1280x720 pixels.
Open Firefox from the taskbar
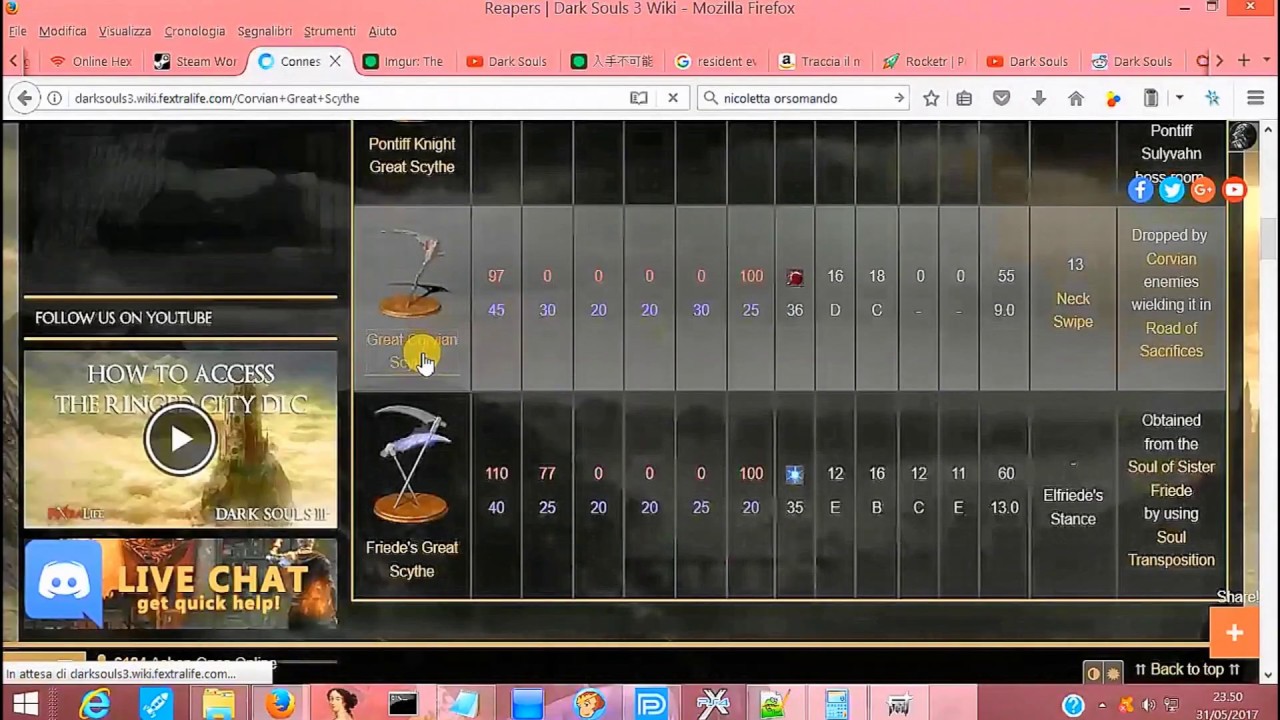[x=280, y=704]
